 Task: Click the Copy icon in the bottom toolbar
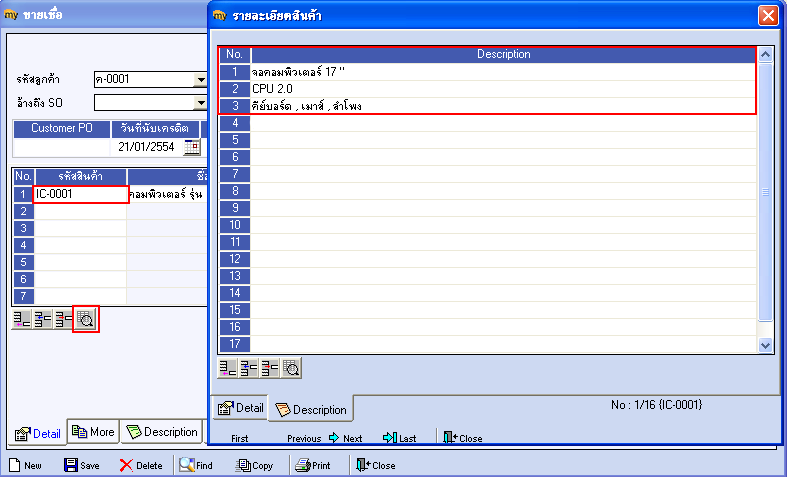tap(243, 465)
